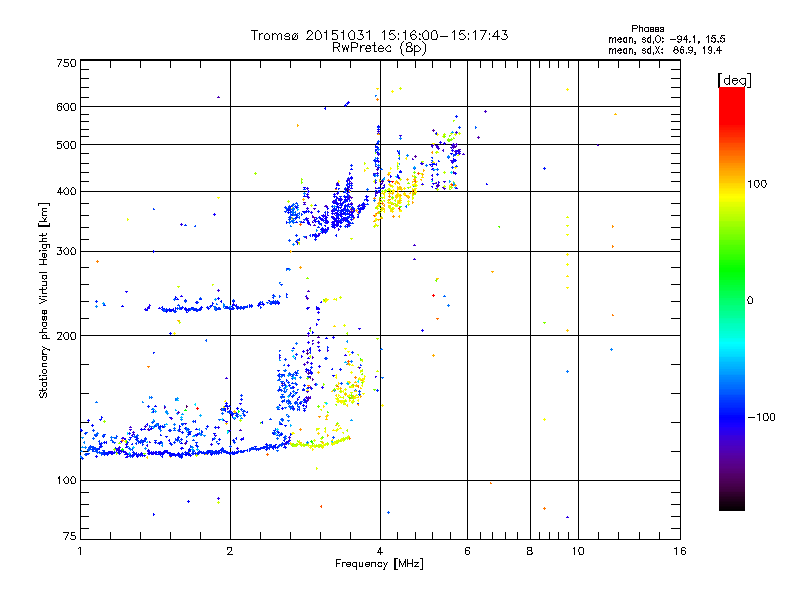Viewport: 800px width, 600px height.
Task: Click the '500' y-axis tick label
Action: tap(66, 145)
